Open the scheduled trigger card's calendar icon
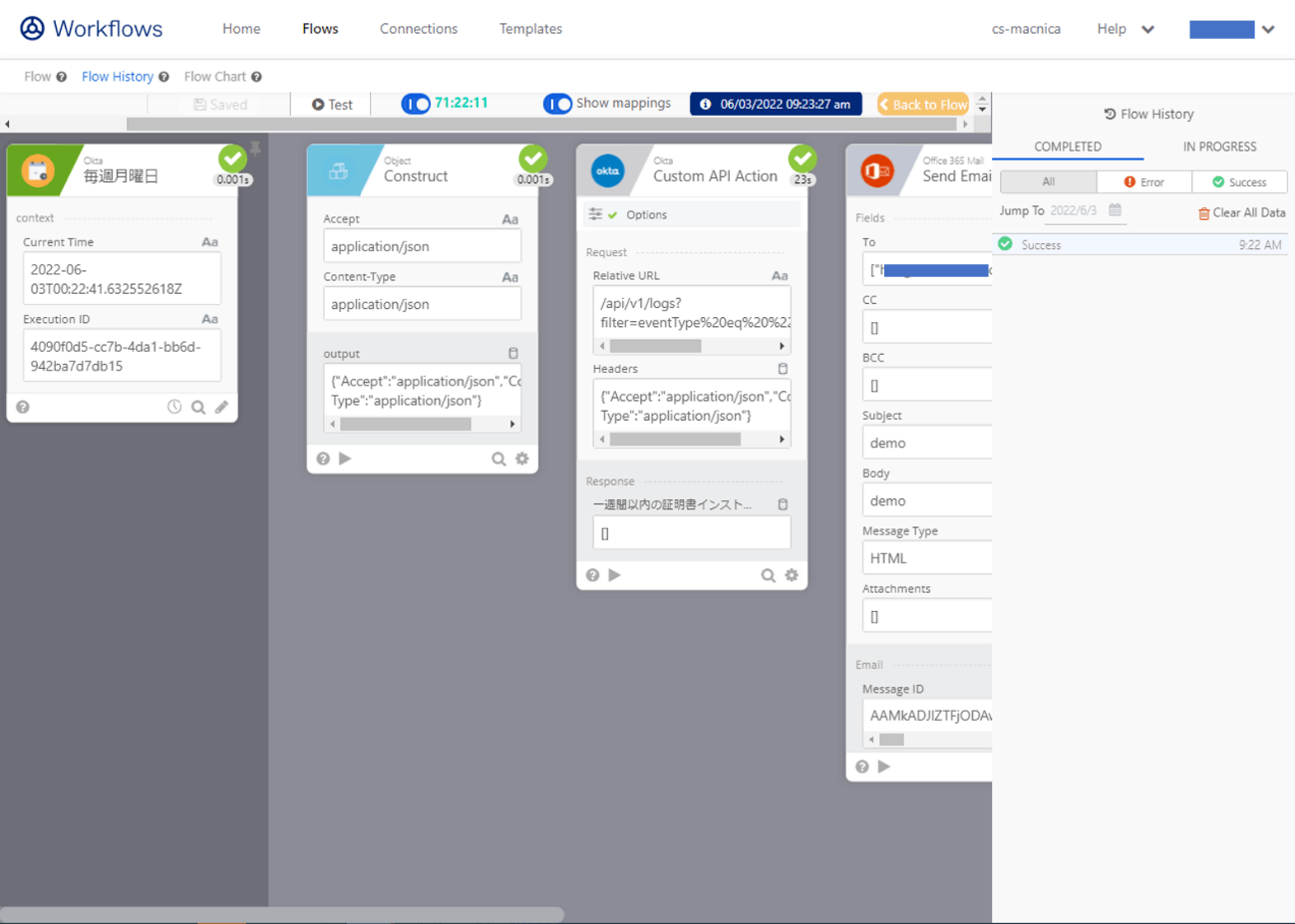Screen dimensions: 1295x924 coord(38,170)
